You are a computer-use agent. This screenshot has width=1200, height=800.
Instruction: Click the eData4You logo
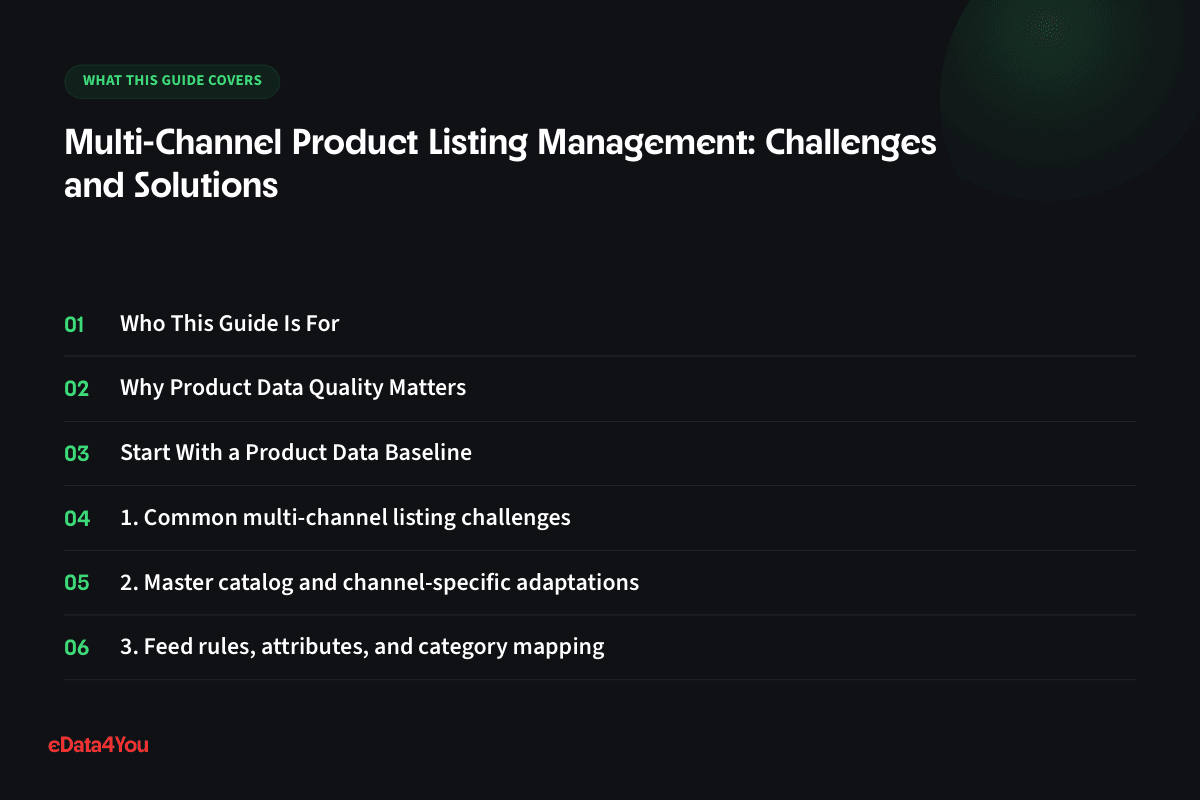[x=98, y=744]
